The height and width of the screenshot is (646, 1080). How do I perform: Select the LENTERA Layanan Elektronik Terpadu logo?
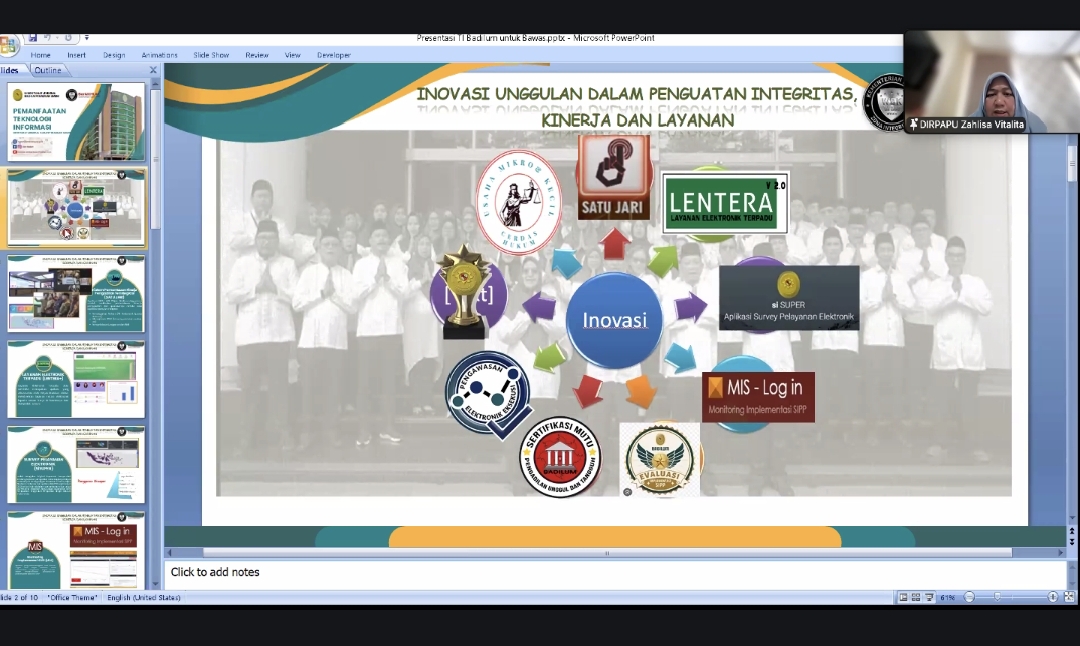point(725,203)
